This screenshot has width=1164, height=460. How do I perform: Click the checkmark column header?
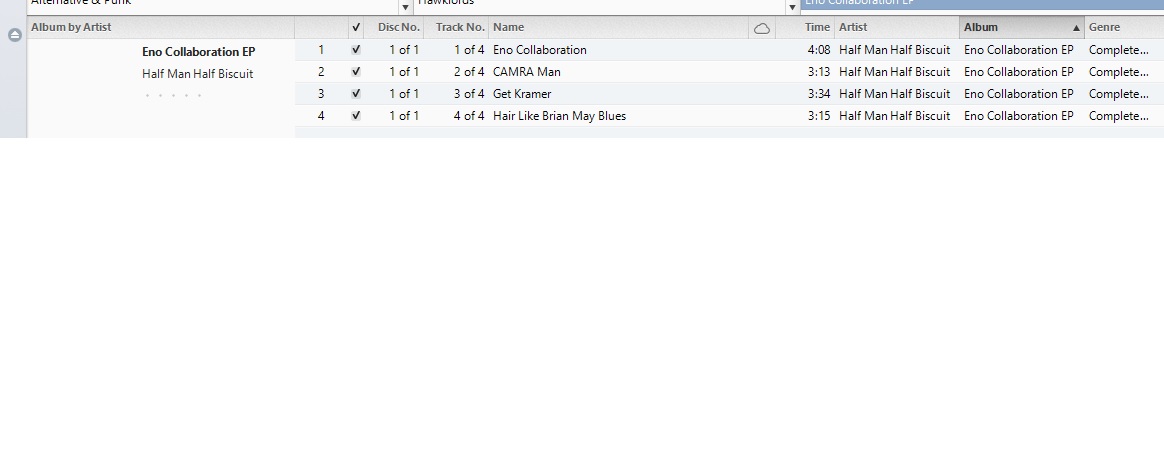[x=356, y=27]
